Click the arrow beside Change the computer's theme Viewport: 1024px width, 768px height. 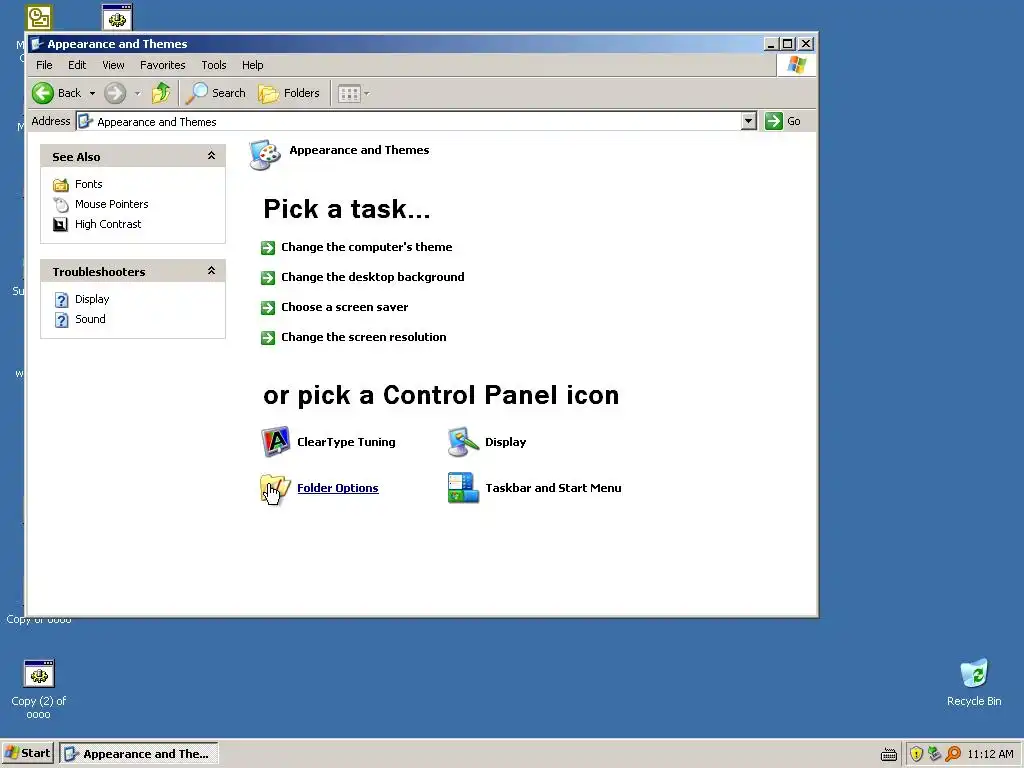[x=268, y=248]
